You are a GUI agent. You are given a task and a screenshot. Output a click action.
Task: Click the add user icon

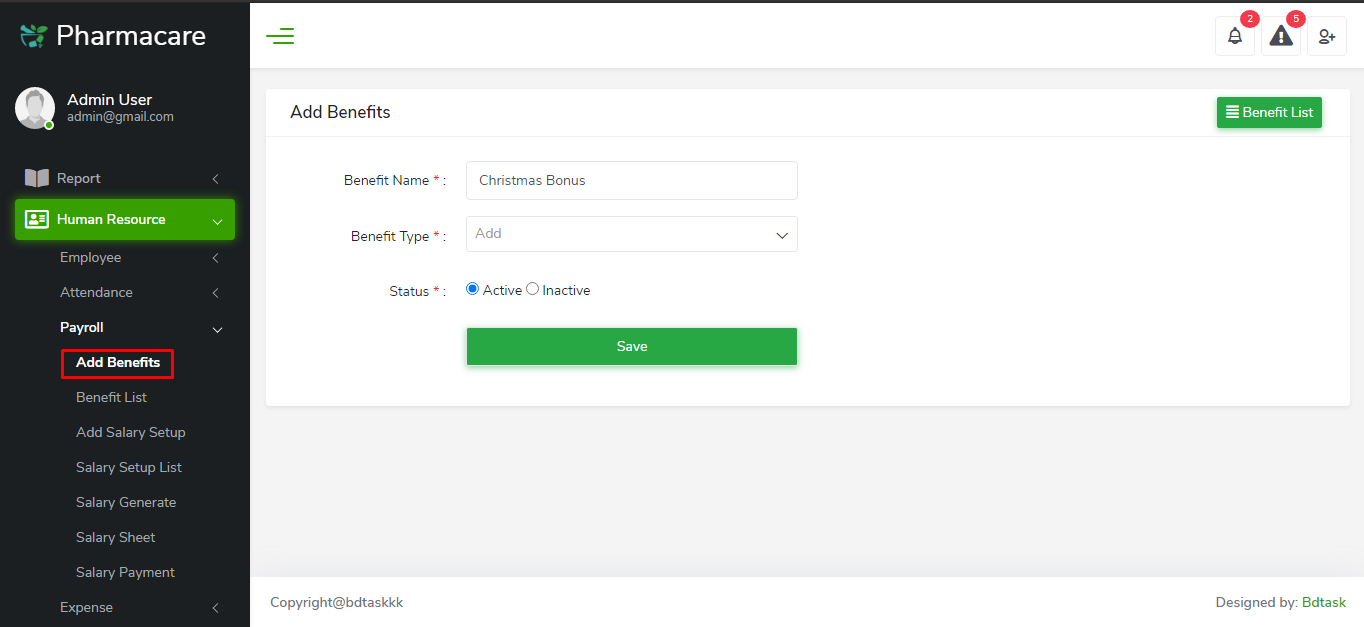(x=1326, y=37)
